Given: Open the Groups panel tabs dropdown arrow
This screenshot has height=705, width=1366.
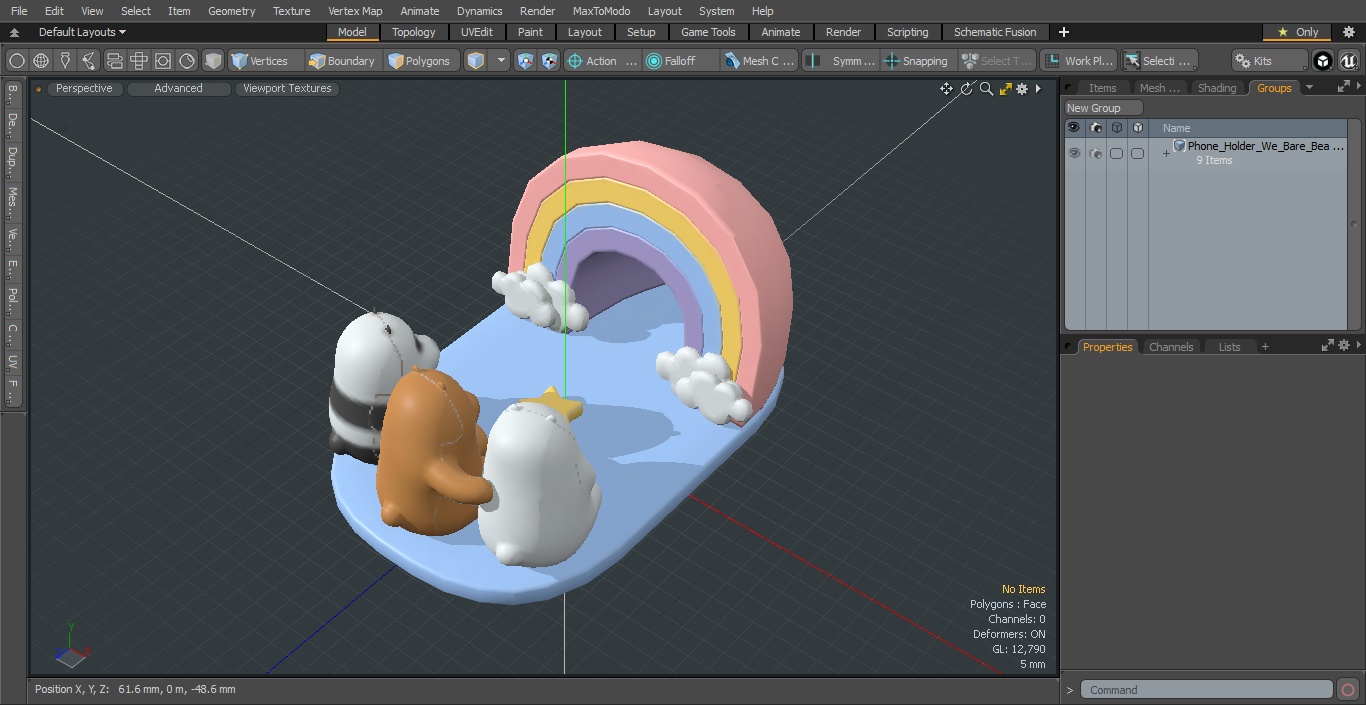Looking at the screenshot, I should coord(1309,88).
